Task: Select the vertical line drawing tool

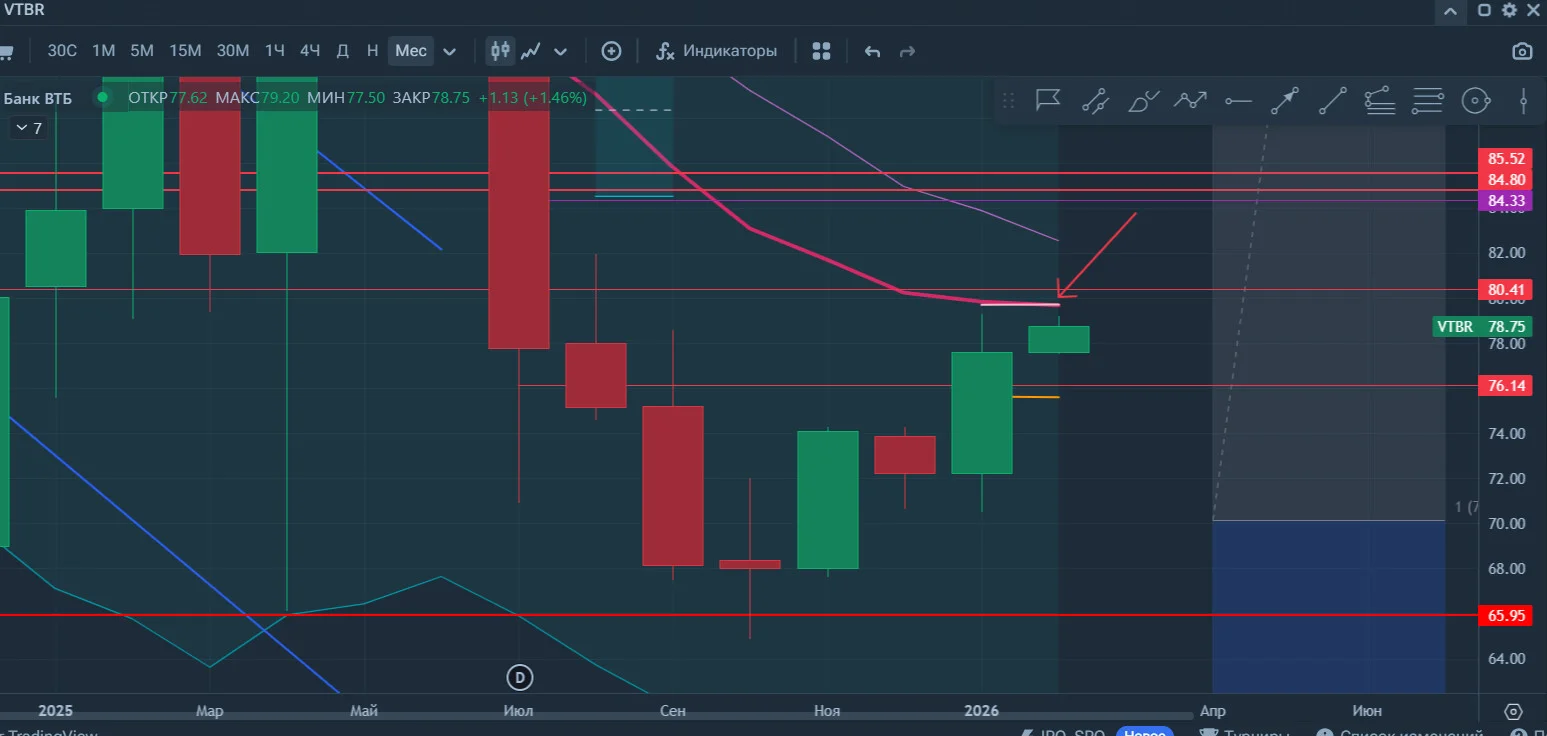Action: click(x=1523, y=100)
